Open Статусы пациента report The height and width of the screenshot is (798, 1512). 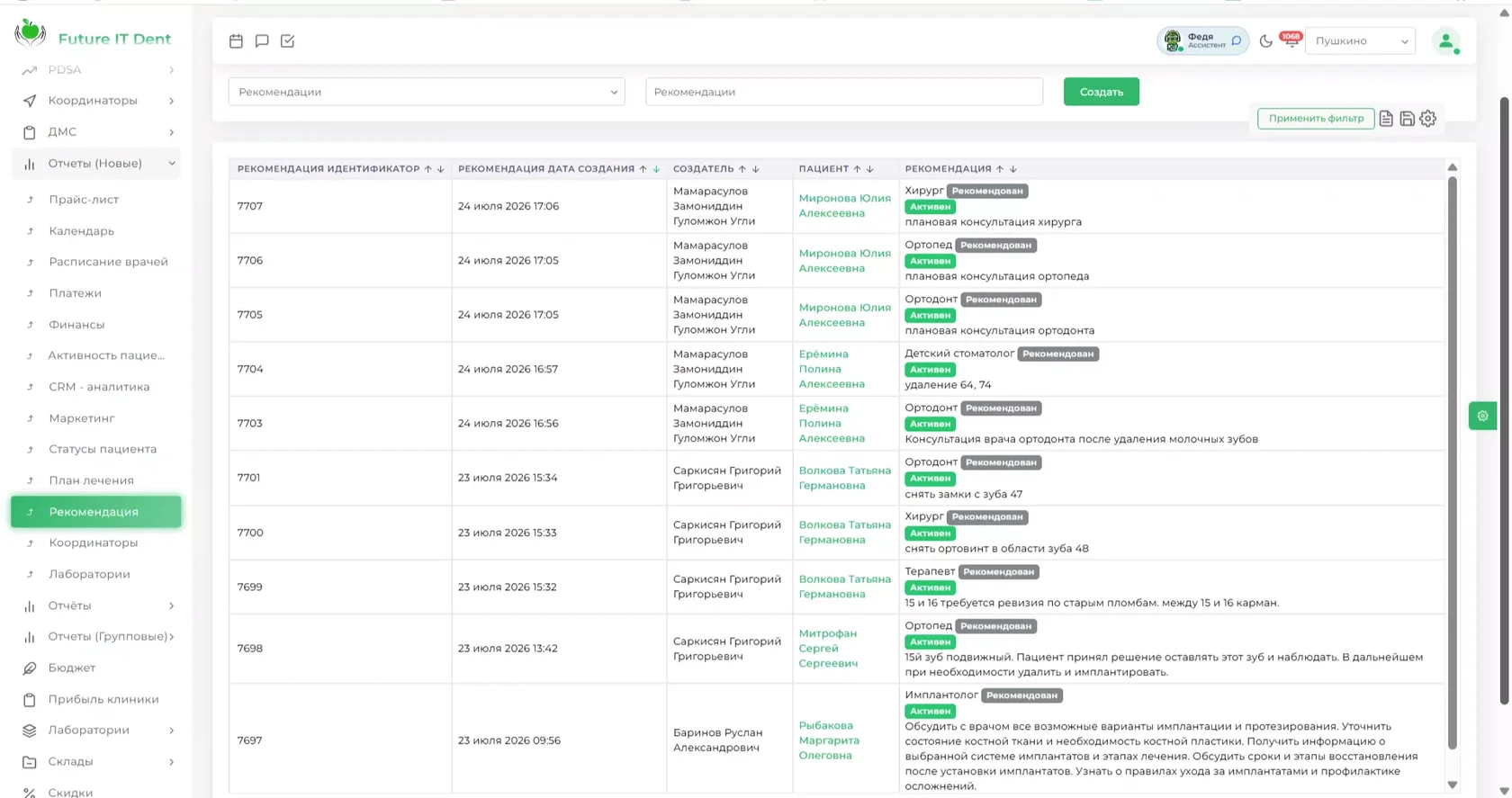tap(103, 449)
